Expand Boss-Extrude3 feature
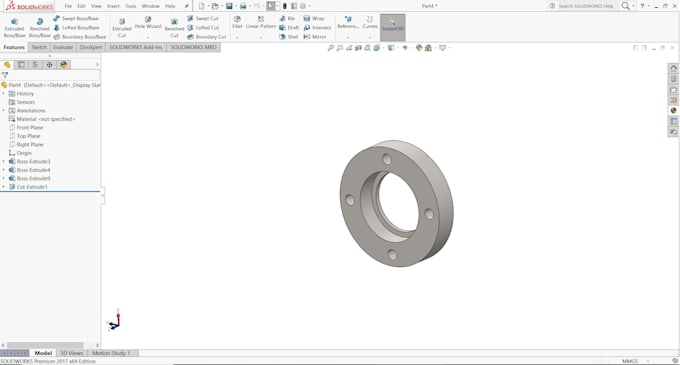This screenshot has width=680, height=365. pyautogui.click(x=4, y=161)
